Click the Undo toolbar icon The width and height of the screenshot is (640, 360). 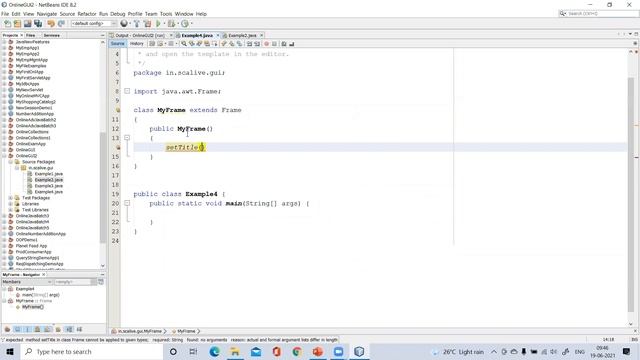click(x=51, y=24)
